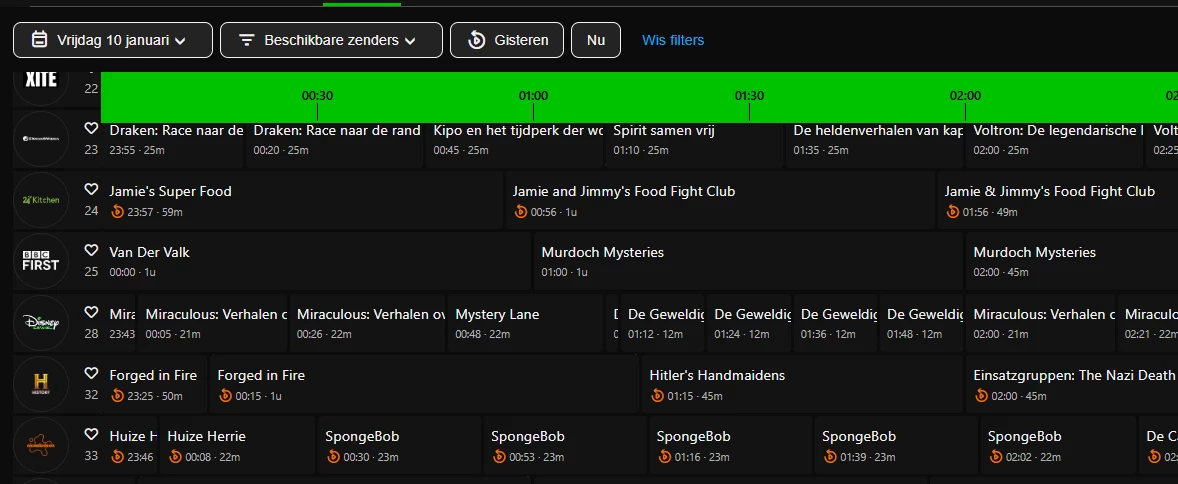Open the Nickelodeon channel logo

click(x=41, y=445)
